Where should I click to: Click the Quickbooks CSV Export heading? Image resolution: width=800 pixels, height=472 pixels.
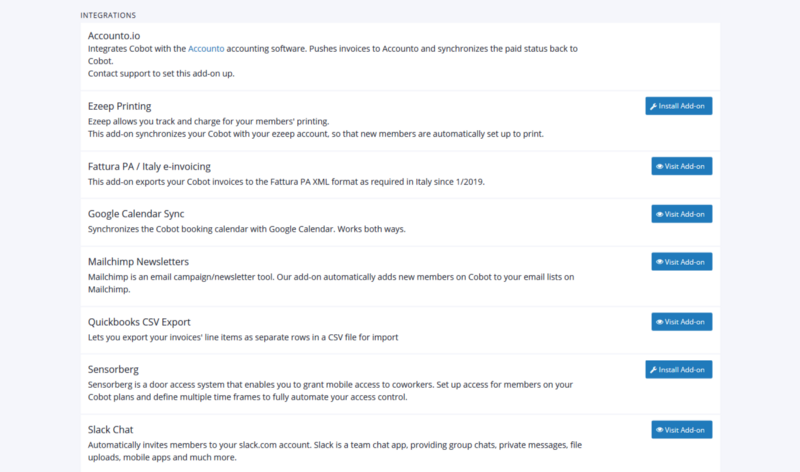click(139, 322)
